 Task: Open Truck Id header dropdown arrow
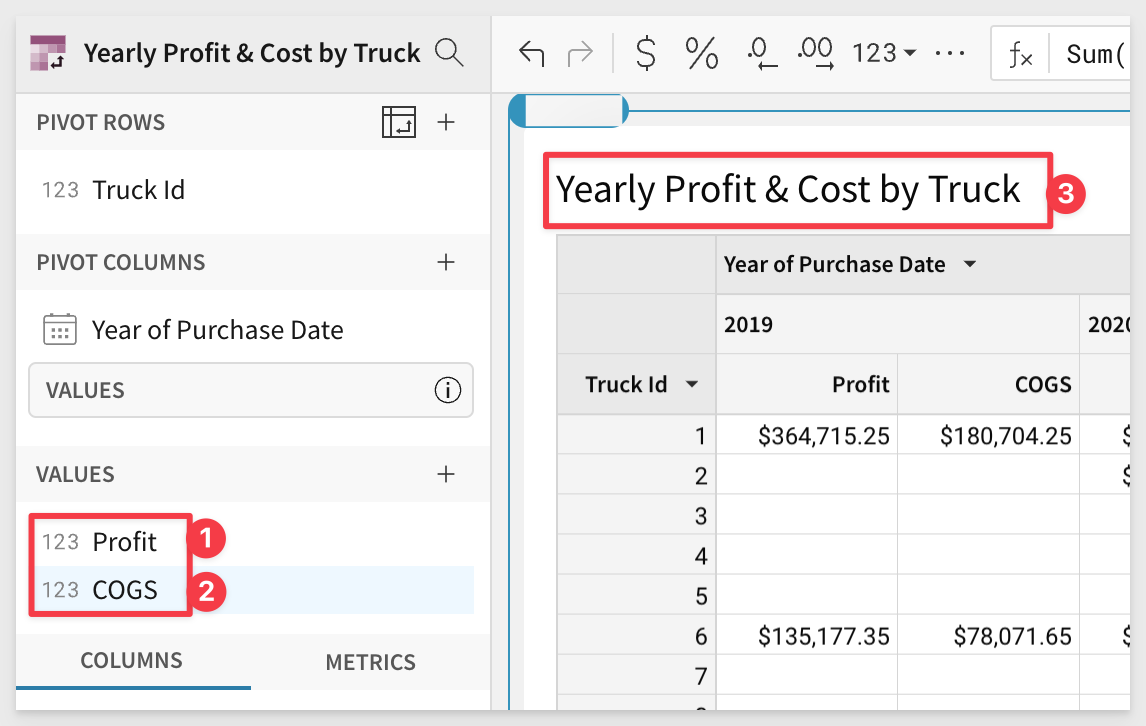point(690,385)
